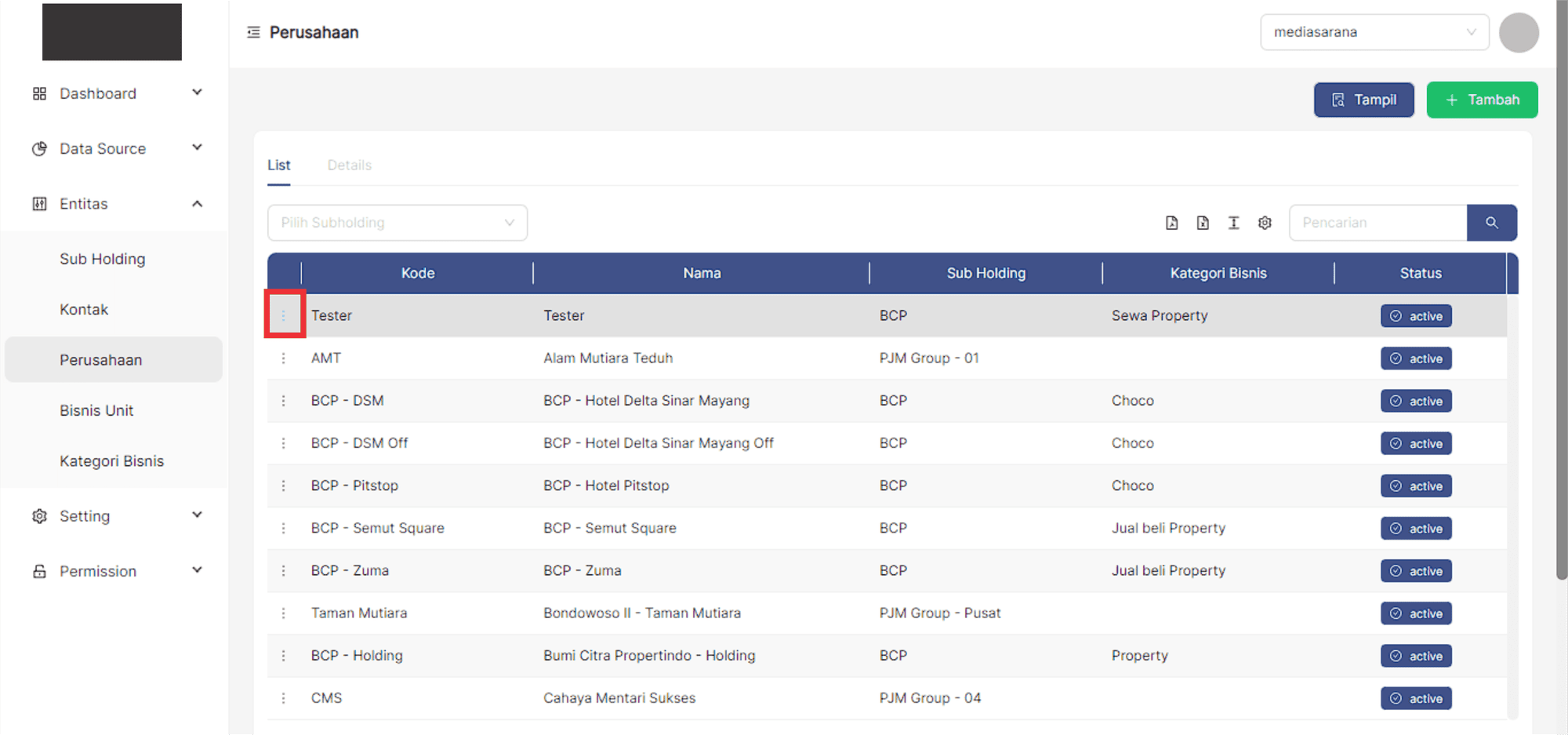
Task: Focus the Pencarian search field
Action: click(1377, 223)
